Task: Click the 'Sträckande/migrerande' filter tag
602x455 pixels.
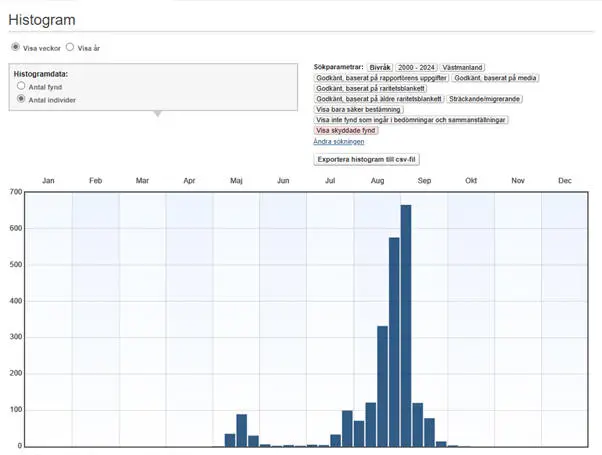Action: (x=484, y=99)
